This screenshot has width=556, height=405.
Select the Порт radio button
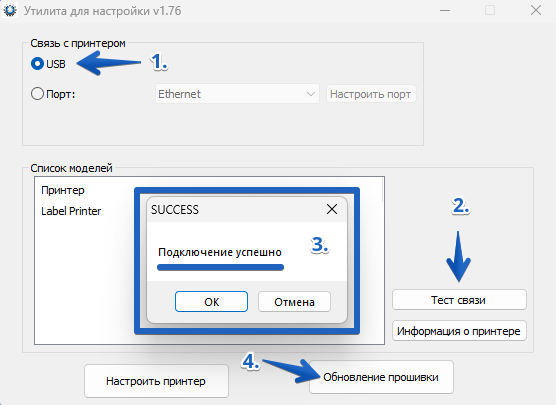(x=37, y=94)
